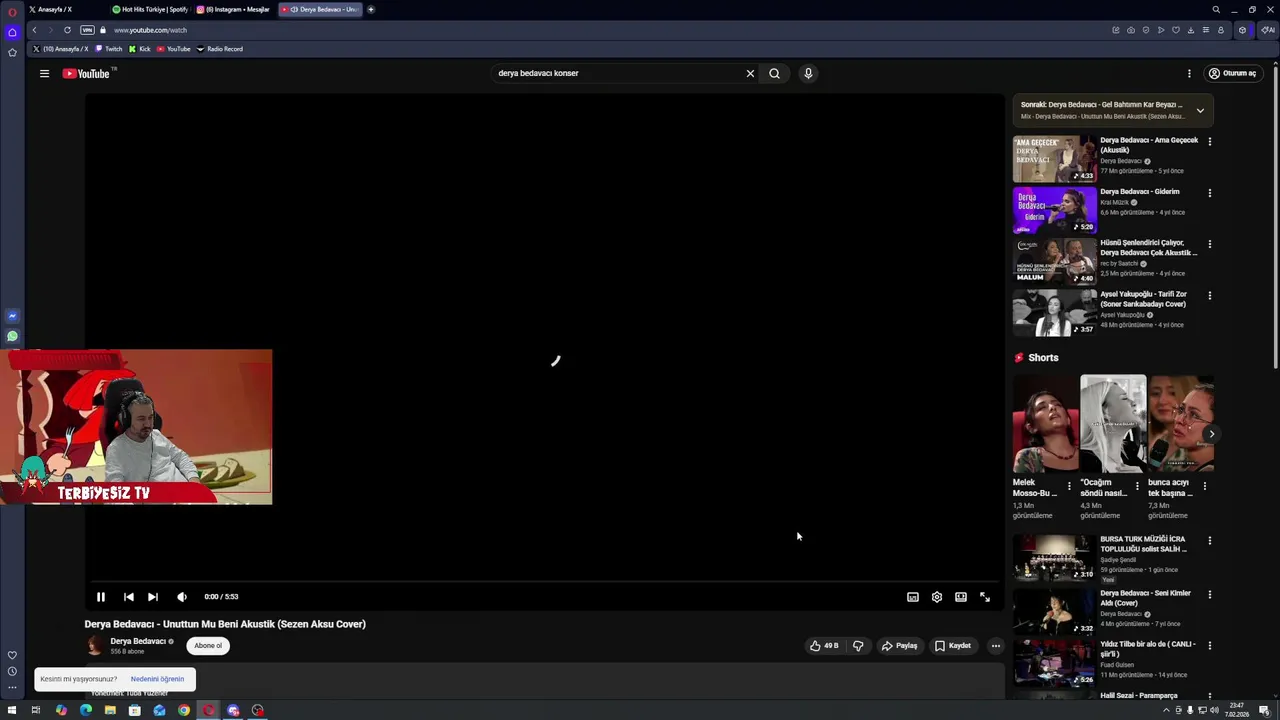
Task: Start voice search with microphone
Action: click(808, 73)
